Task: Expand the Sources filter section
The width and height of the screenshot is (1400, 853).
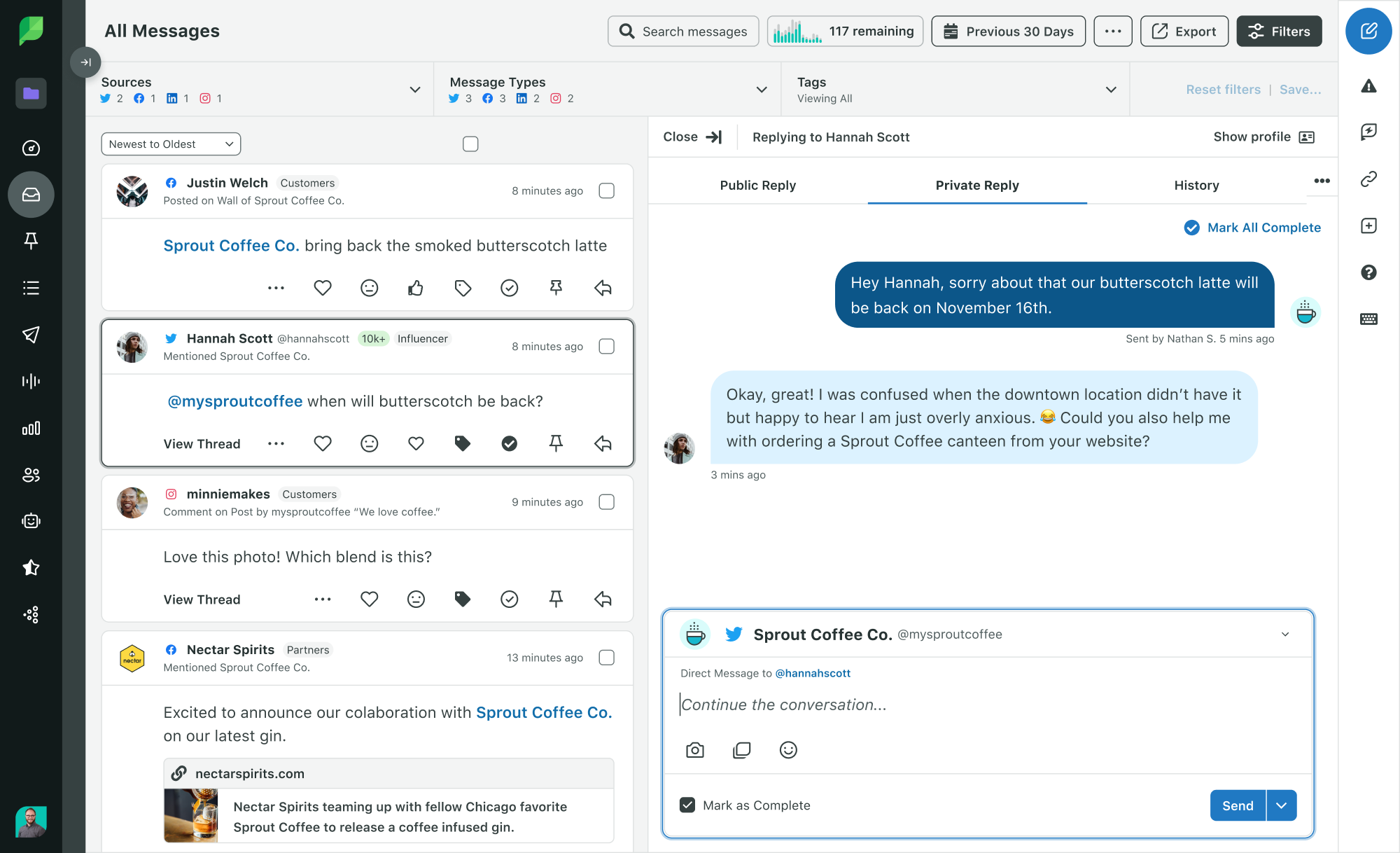Action: [414, 90]
